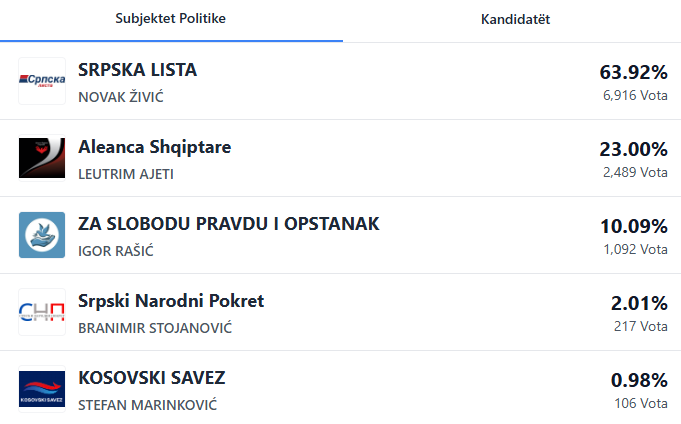This screenshot has width=681, height=424.
Task: Open the Aleanca Shqiptare party name
Action: (154, 147)
